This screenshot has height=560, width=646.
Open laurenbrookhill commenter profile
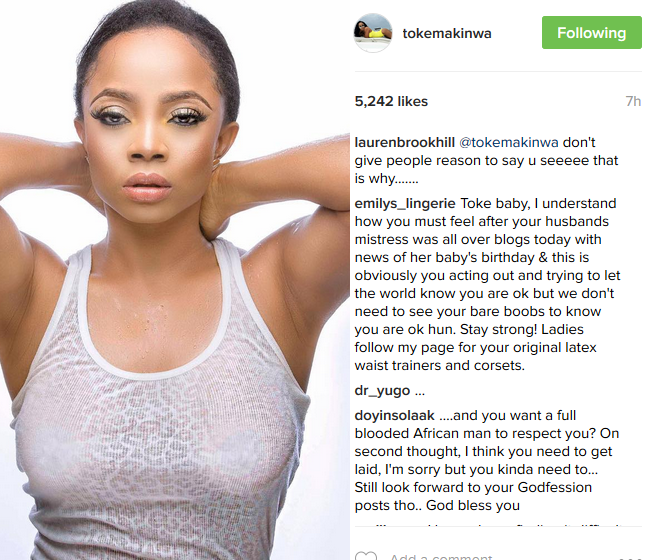tap(405, 143)
